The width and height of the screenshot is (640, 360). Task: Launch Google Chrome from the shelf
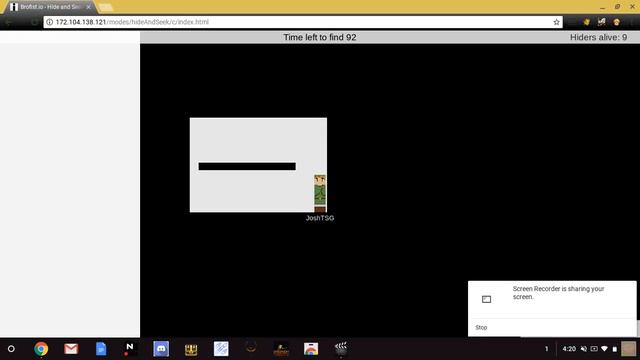click(x=41, y=349)
